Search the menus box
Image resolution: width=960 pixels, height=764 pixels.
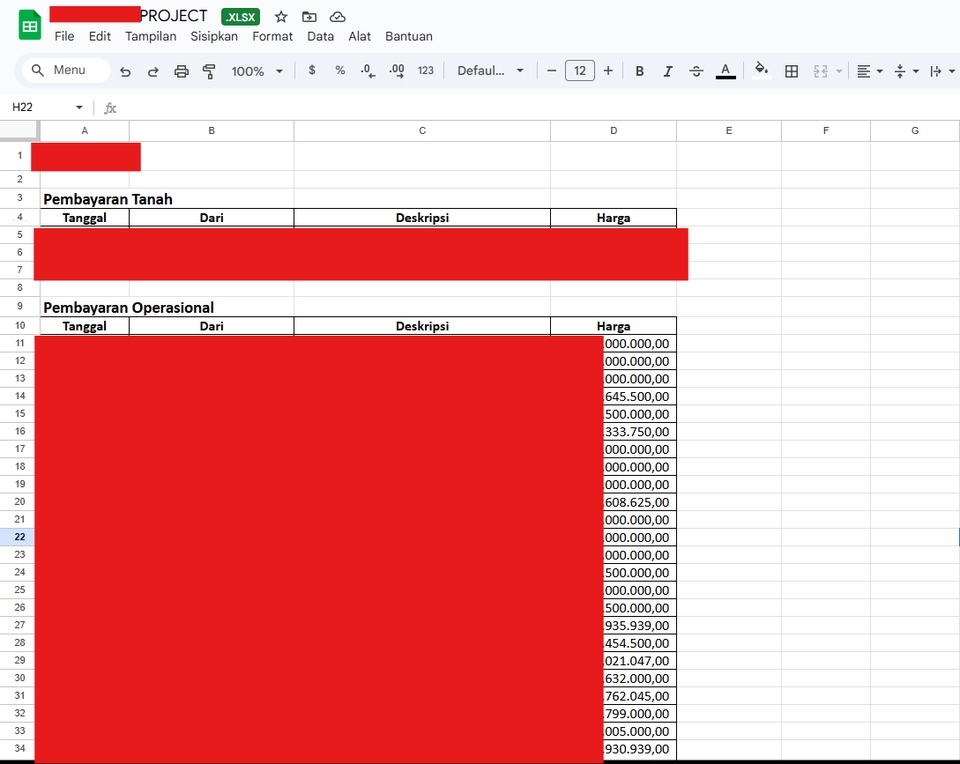click(x=66, y=70)
